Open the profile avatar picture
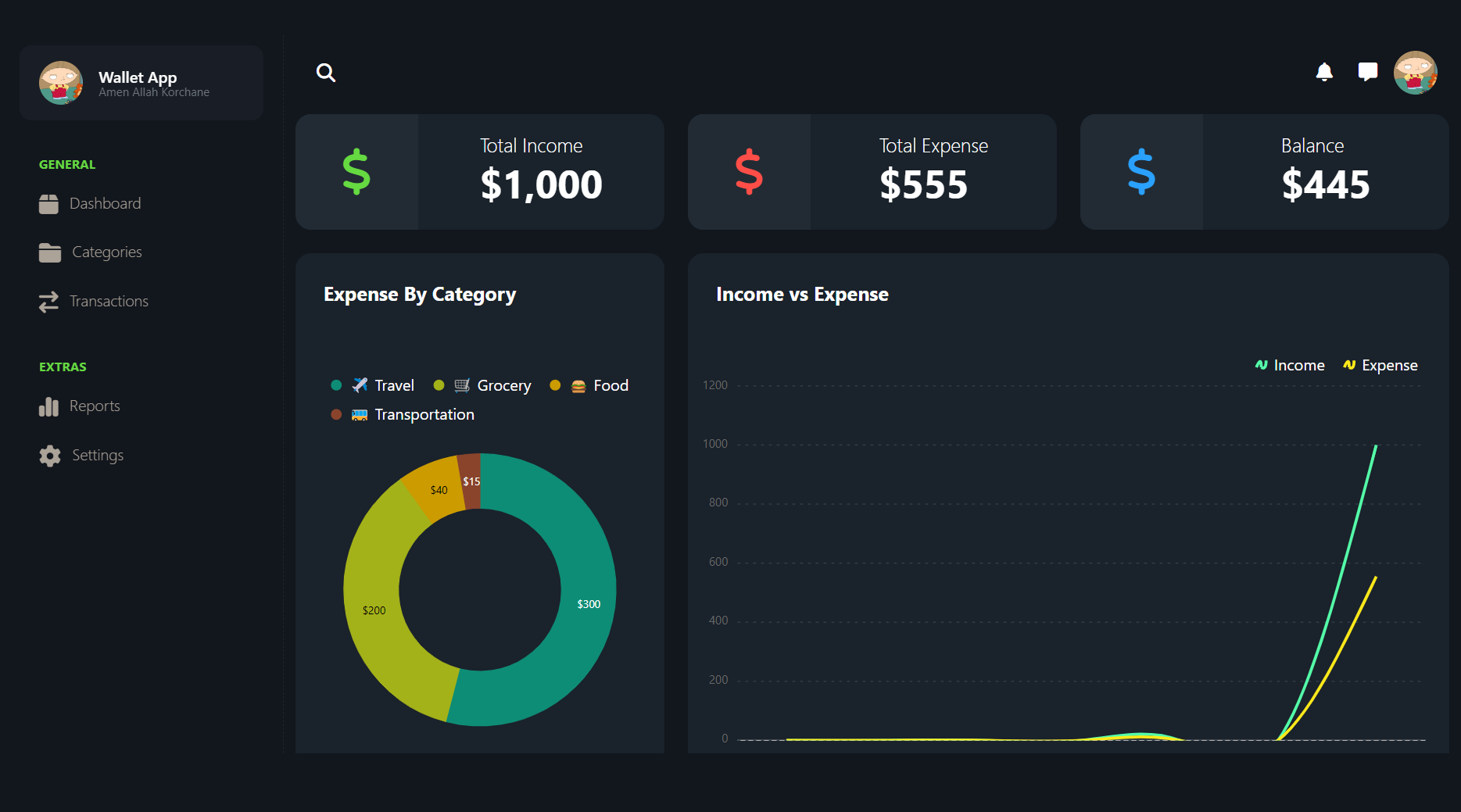The height and width of the screenshot is (812, 1461). (x=1416, y=72)
